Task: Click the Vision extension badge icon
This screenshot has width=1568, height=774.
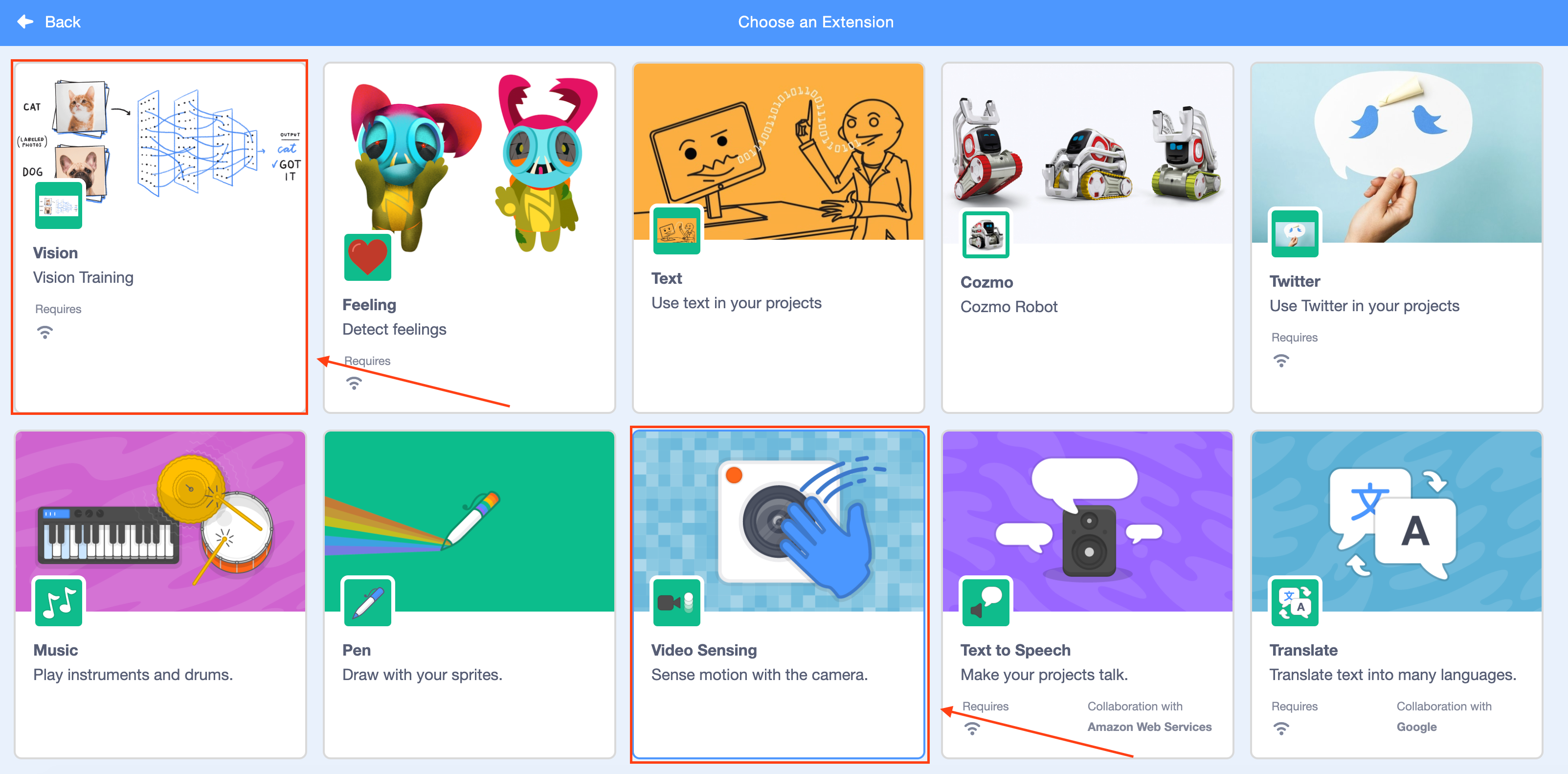Action: [58, 205]
